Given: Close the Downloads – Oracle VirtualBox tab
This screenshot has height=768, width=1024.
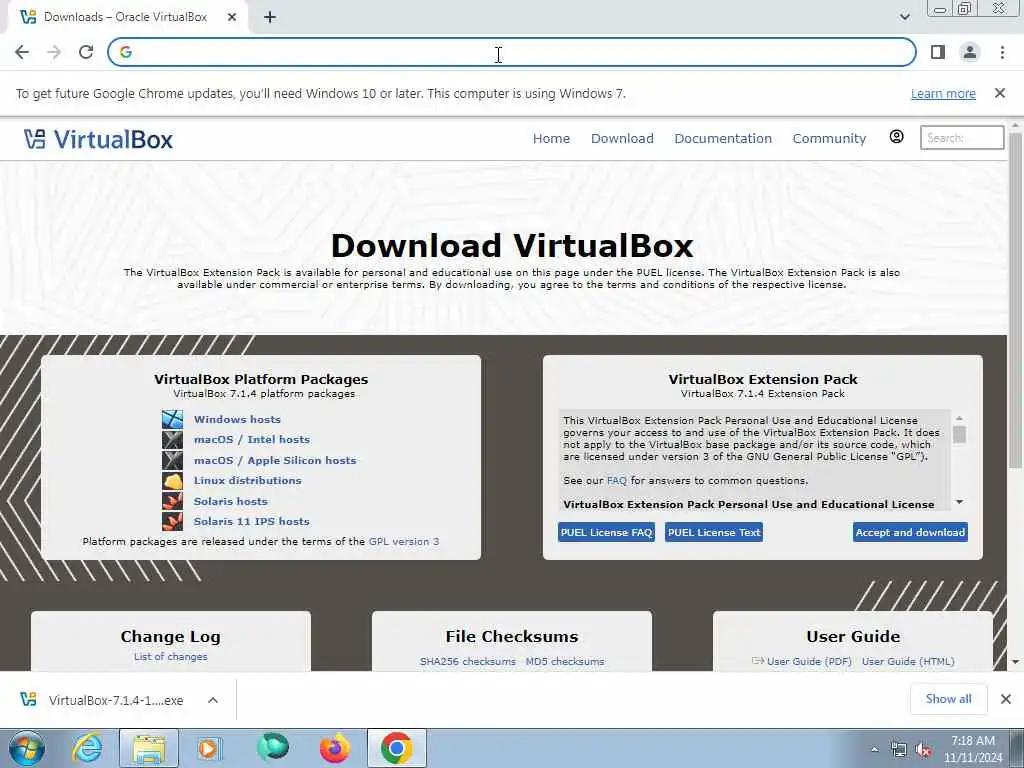Looking at the screenshot, I should point(232,18).
